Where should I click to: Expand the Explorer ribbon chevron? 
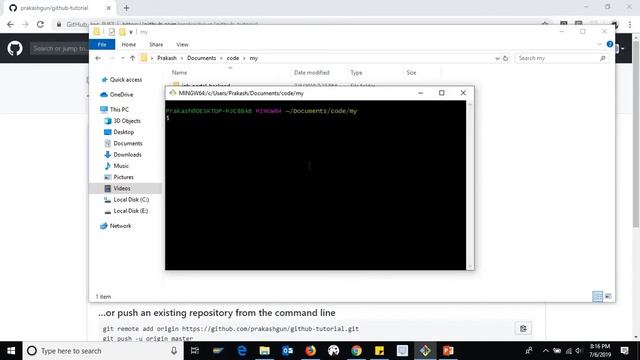599,44
